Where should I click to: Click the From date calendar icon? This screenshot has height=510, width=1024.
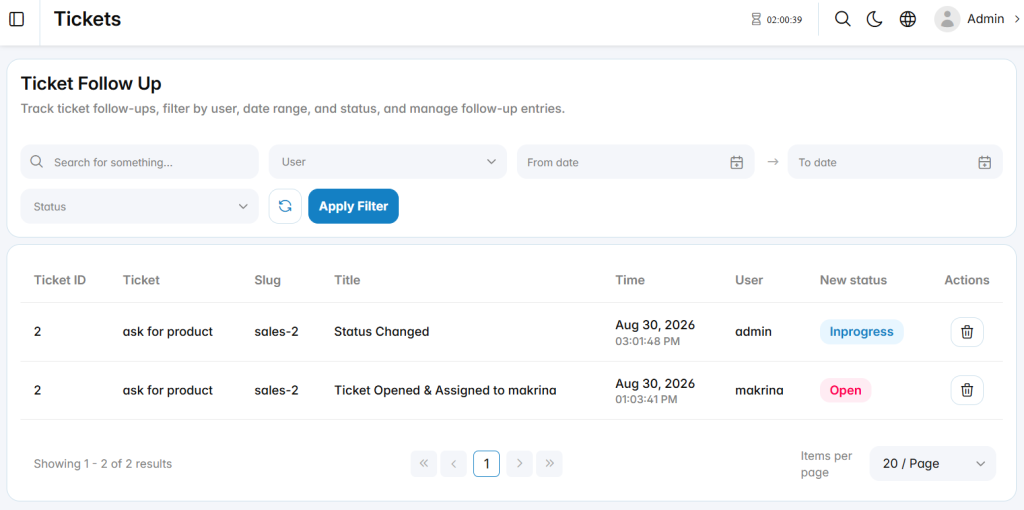(737, 163)
